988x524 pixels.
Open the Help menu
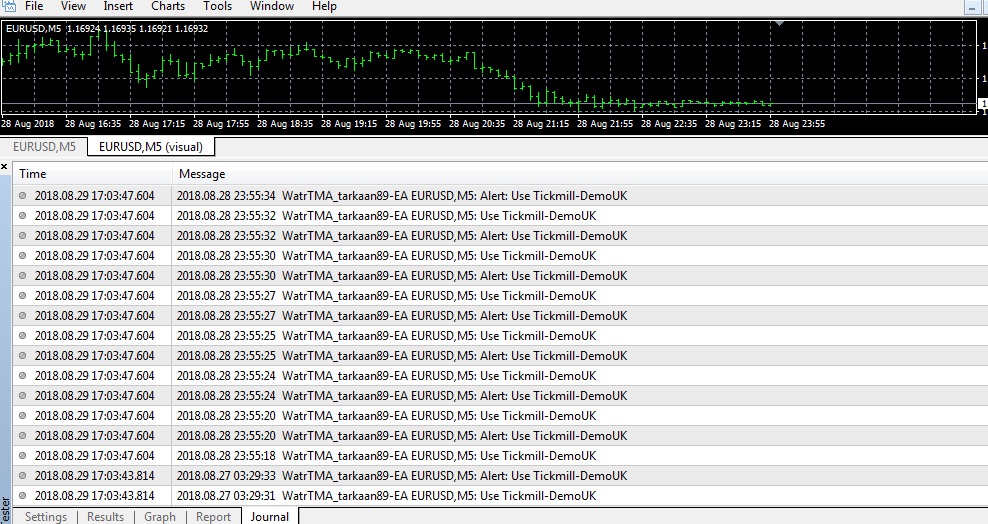324,6
